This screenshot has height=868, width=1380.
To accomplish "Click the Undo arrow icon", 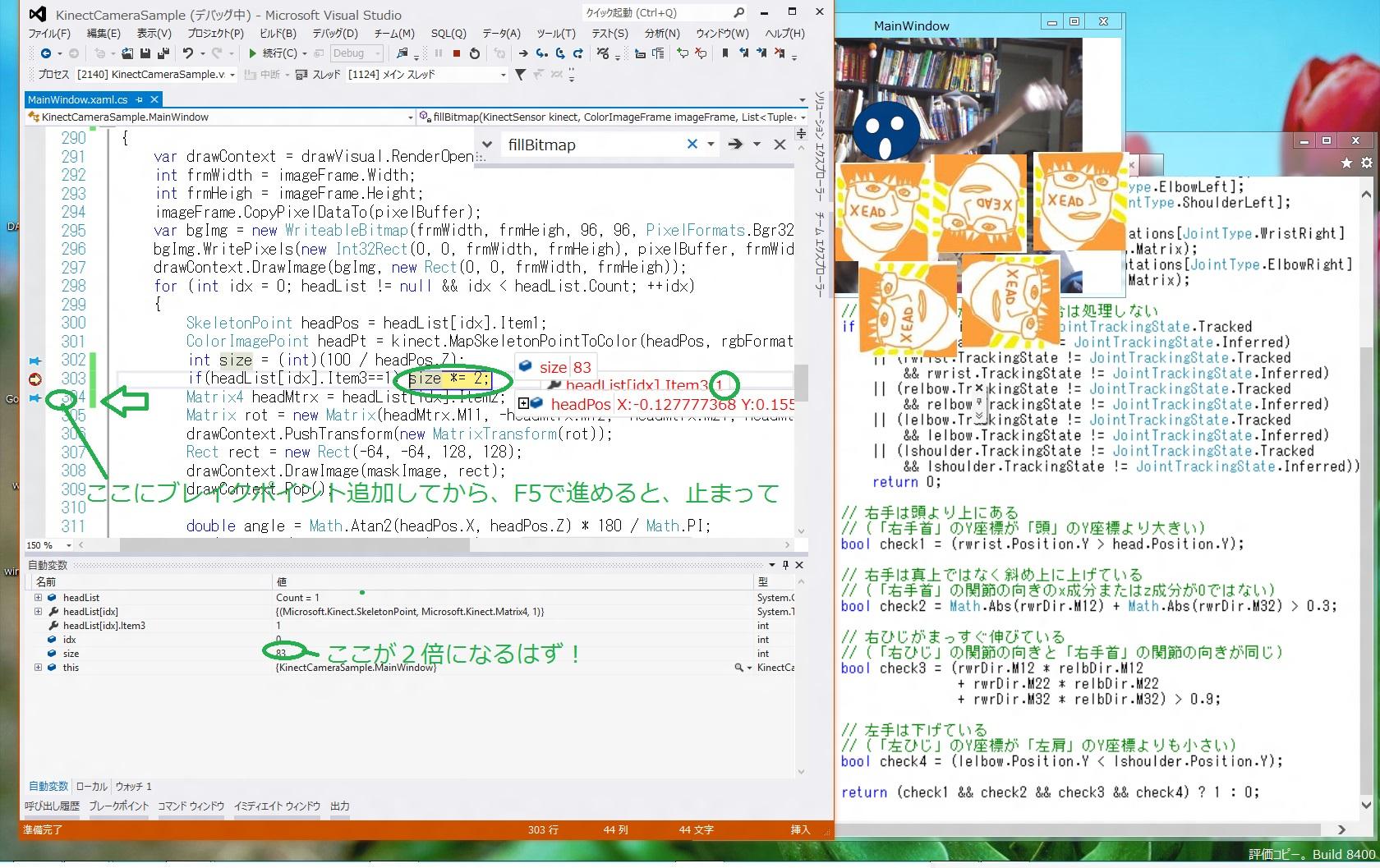I will point(188,53).
